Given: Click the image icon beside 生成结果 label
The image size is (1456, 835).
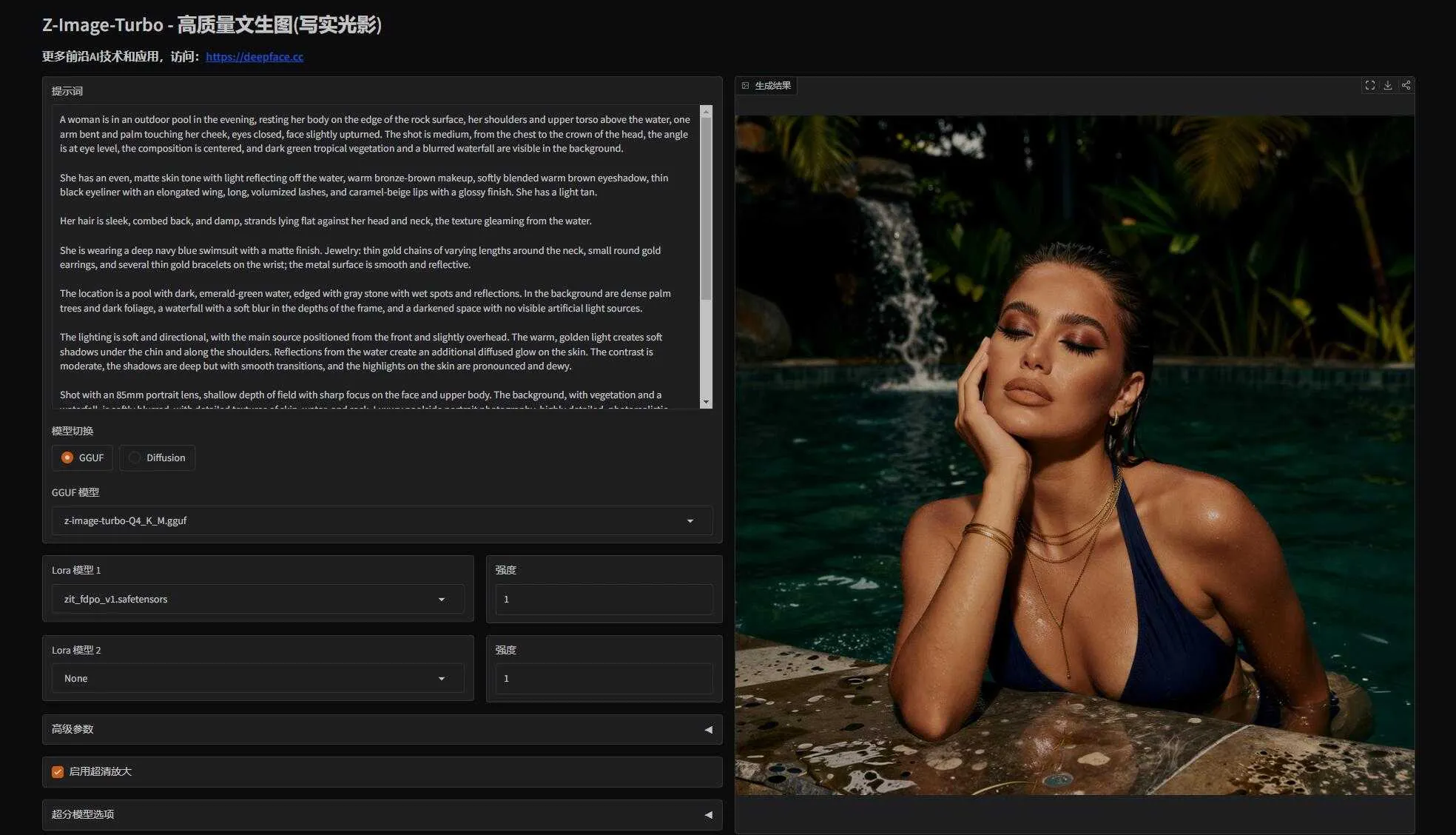Looking at the screenshot, I should 745,86.
